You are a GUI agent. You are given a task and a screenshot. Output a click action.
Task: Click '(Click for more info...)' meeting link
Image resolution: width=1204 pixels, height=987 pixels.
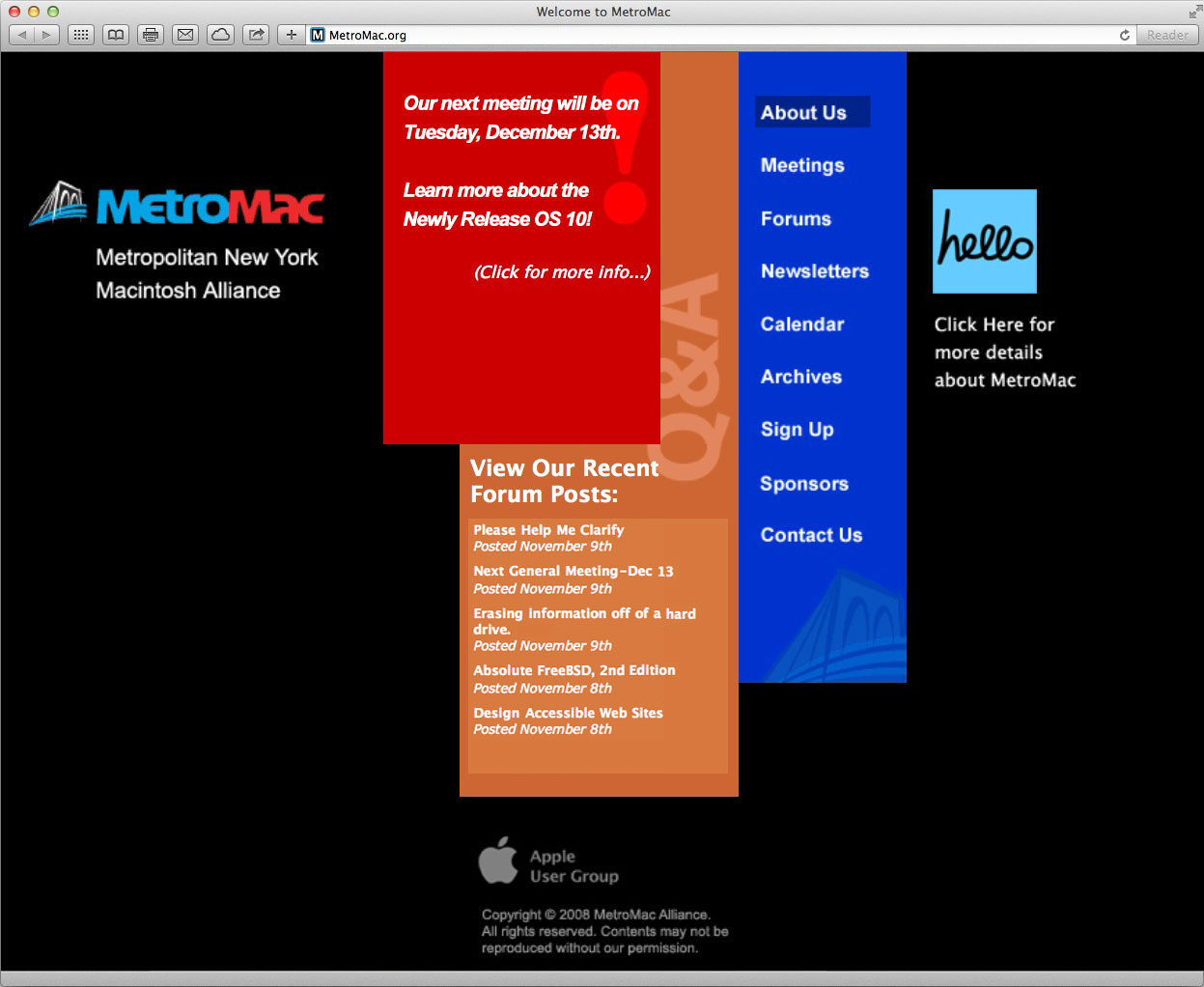(x=562, y=272)
